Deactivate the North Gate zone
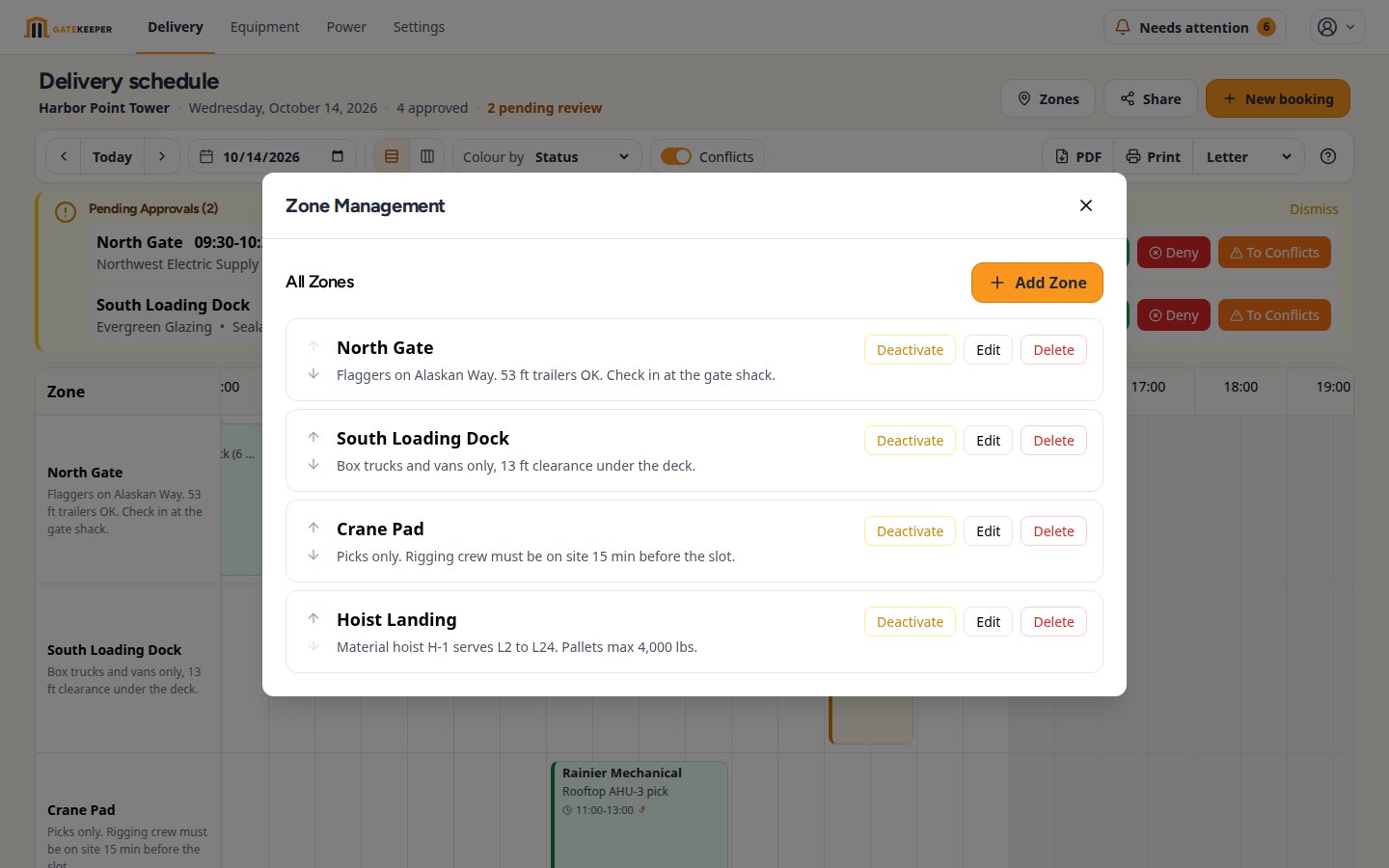 (x=910, y=350)
